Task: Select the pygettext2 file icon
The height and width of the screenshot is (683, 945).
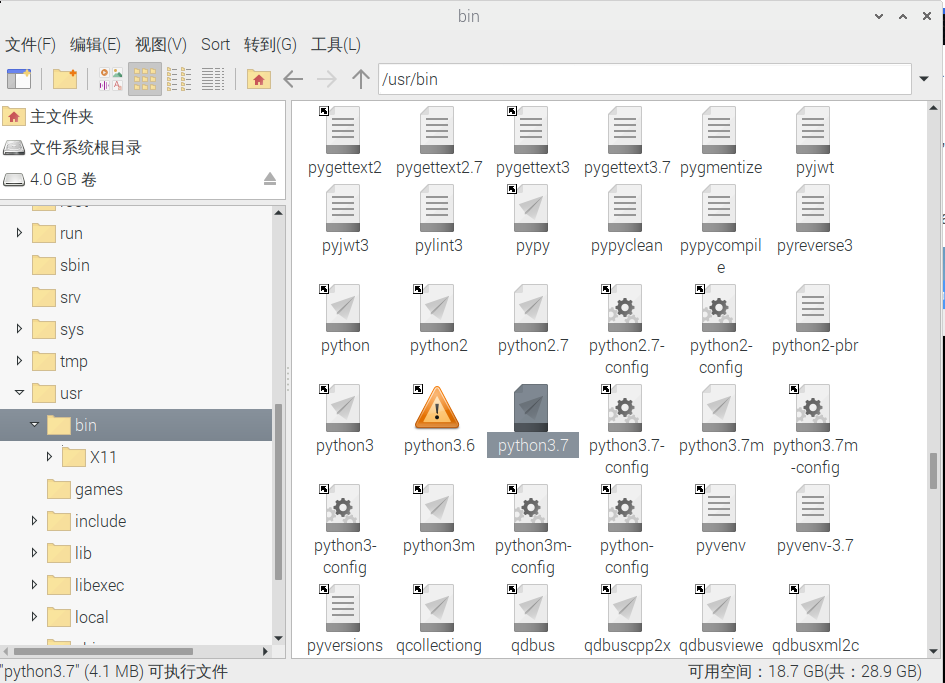Action: tap(343, 130)
